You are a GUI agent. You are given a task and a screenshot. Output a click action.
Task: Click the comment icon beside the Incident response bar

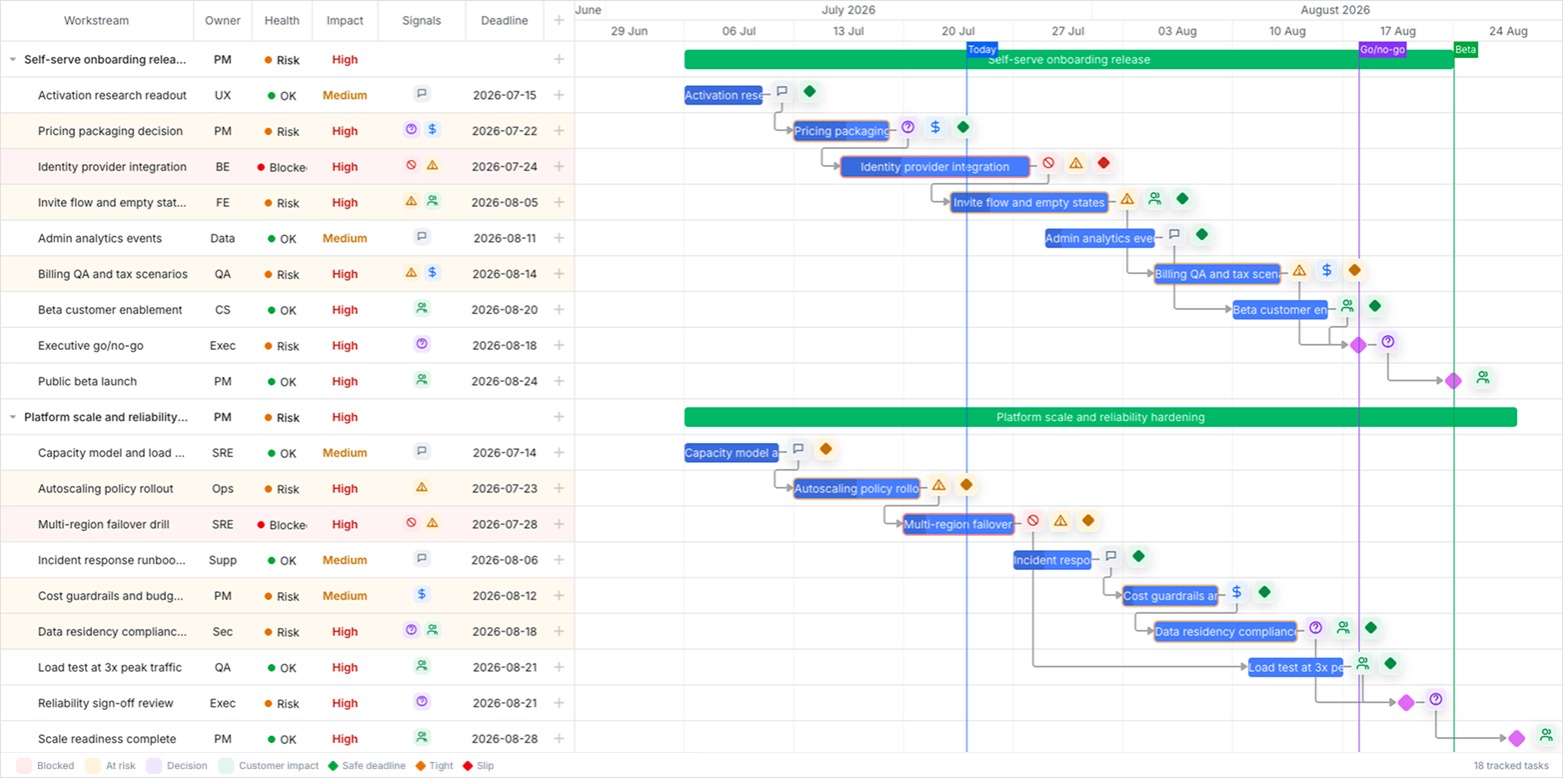1110,556
